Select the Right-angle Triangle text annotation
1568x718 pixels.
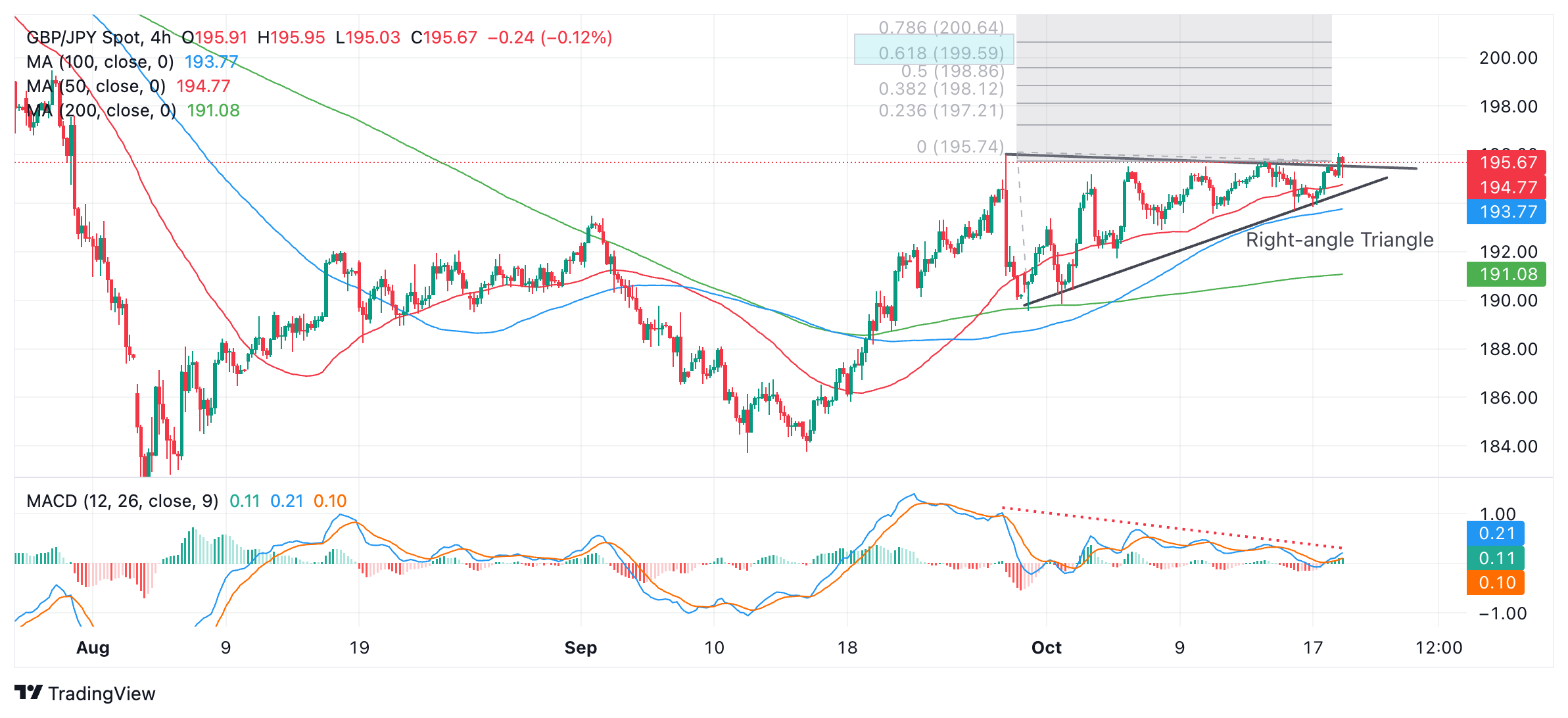click(x=1339, y=240)
